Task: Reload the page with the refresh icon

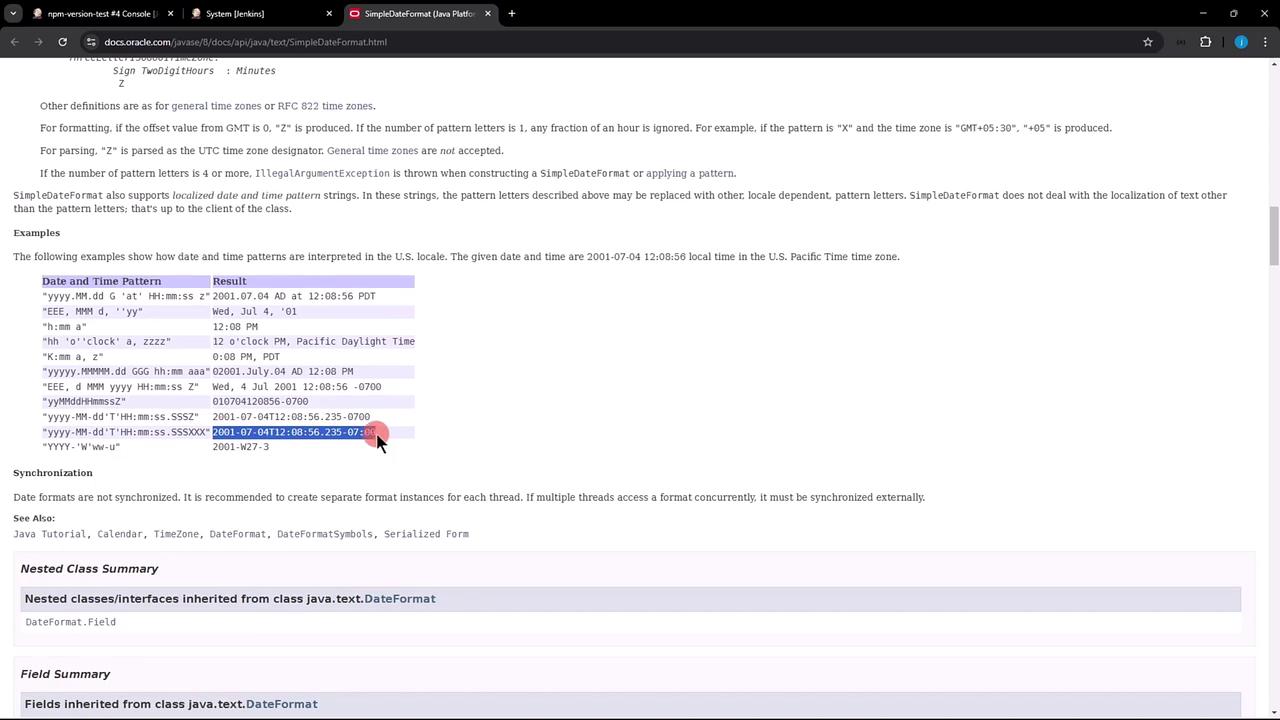Action: pyautogui.click(x=62, y=42)
